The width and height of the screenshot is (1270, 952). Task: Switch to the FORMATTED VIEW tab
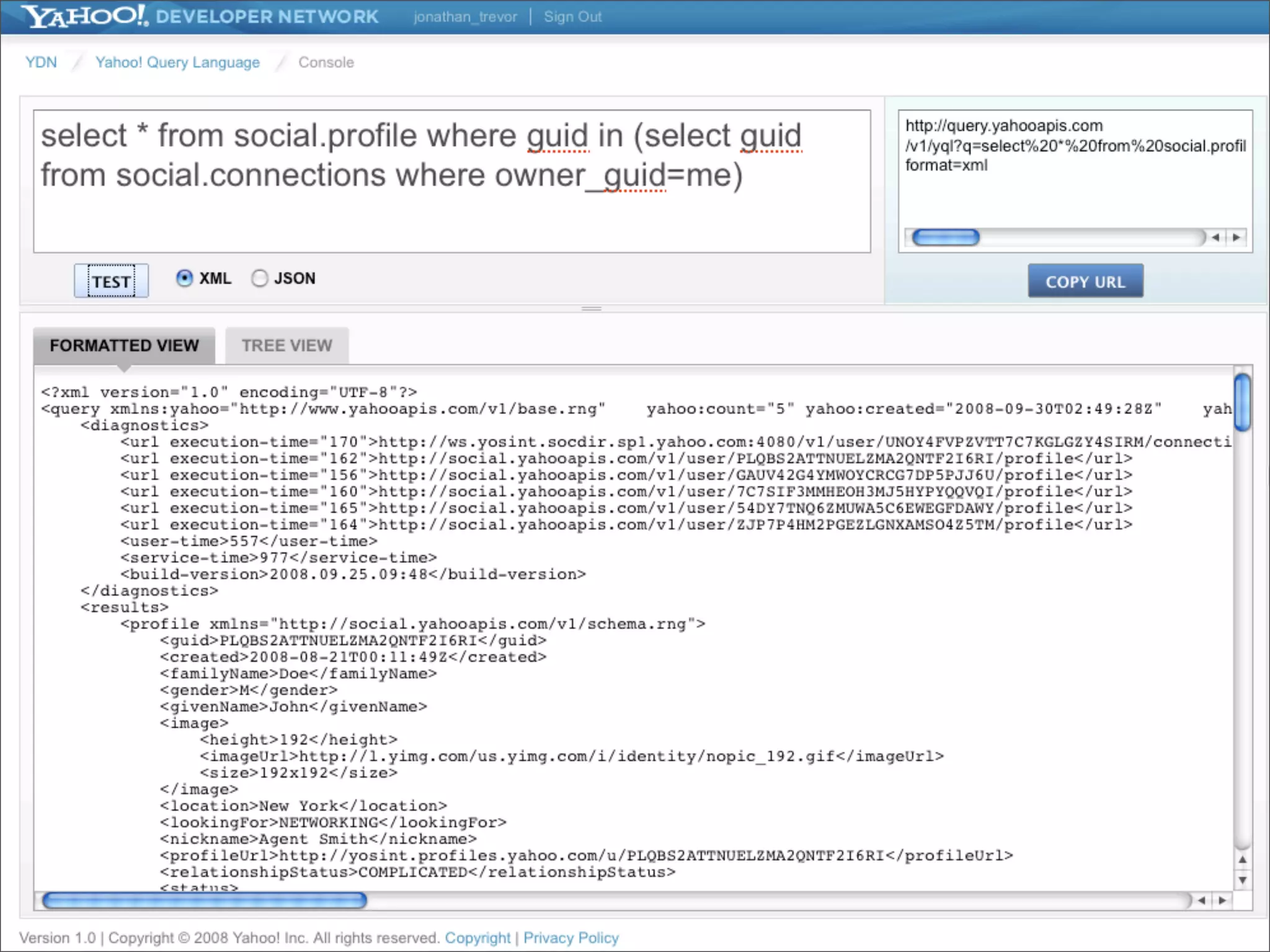pos(124,345)
